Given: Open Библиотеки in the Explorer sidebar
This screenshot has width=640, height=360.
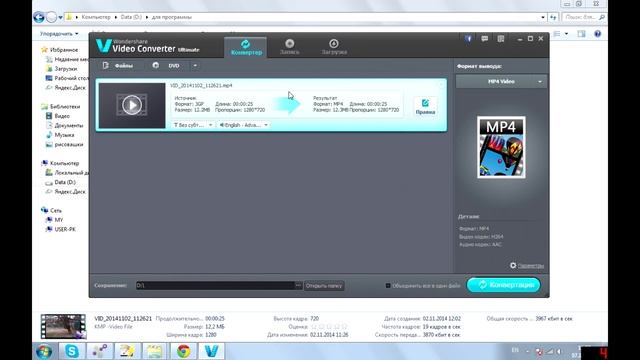Looking at the screenshot, I should click(x=60, y=107).
